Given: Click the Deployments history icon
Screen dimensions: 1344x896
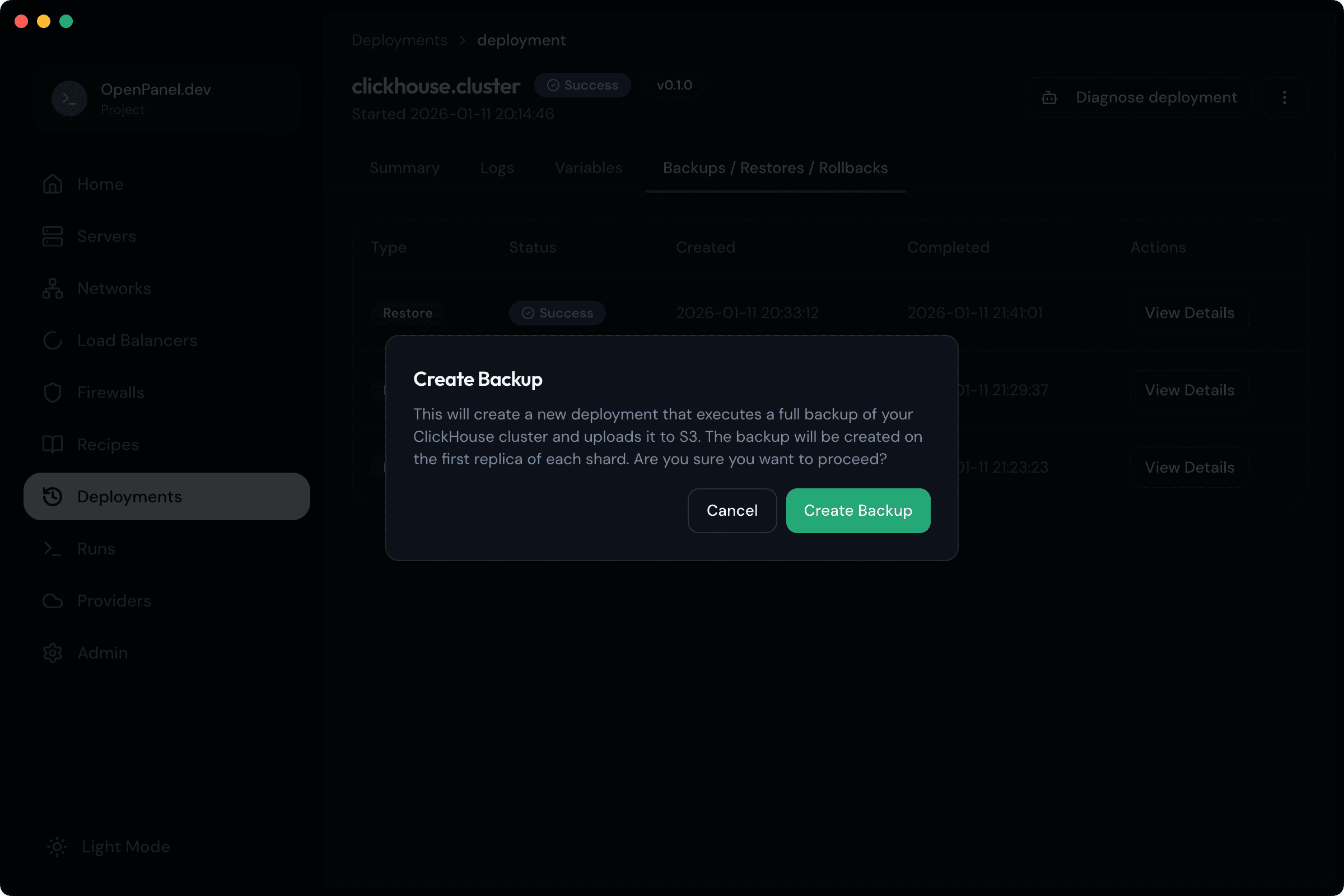Looking at the screenshot, I should pyautogui.click(x=52, y=496).
